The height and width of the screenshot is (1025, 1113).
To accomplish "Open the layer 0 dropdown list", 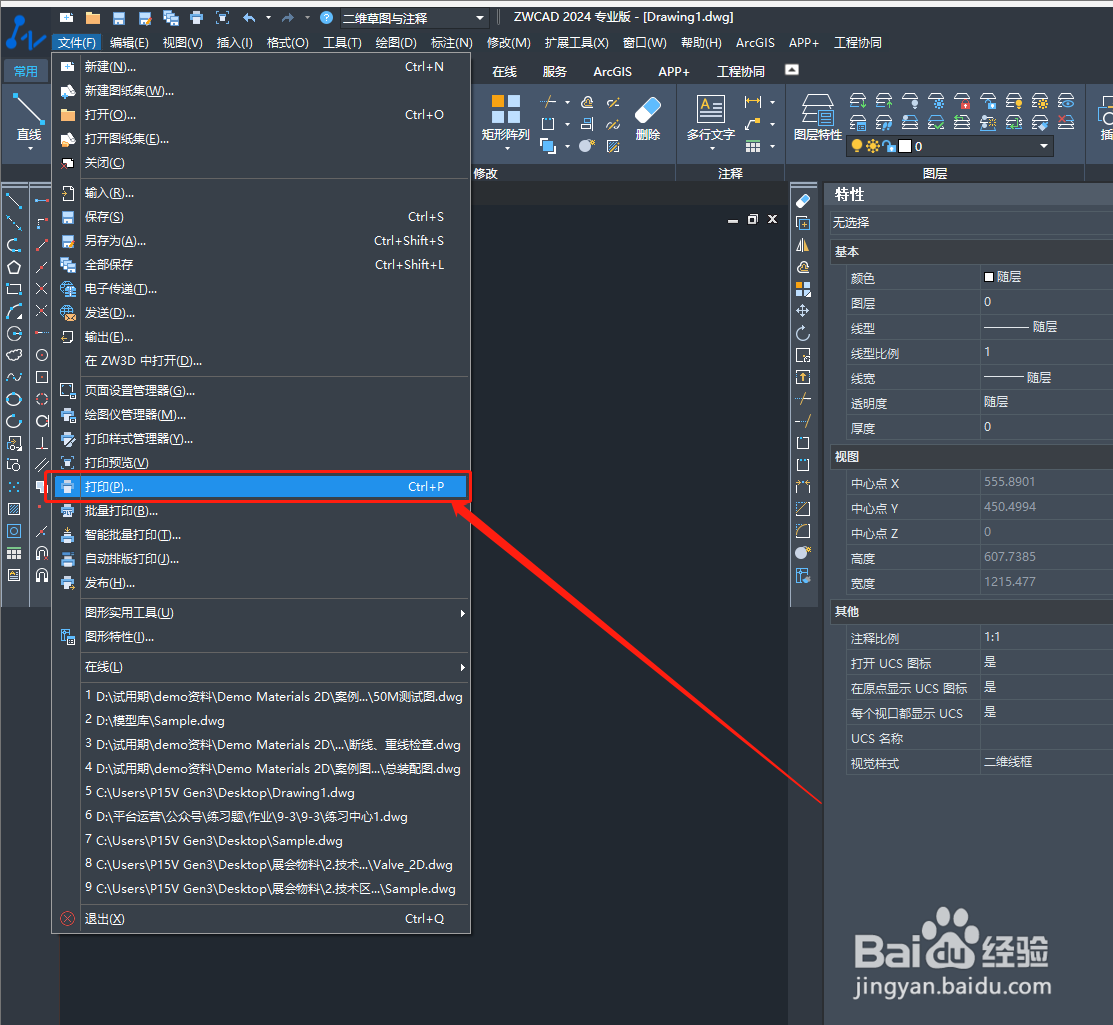I will pos(1043,146).
